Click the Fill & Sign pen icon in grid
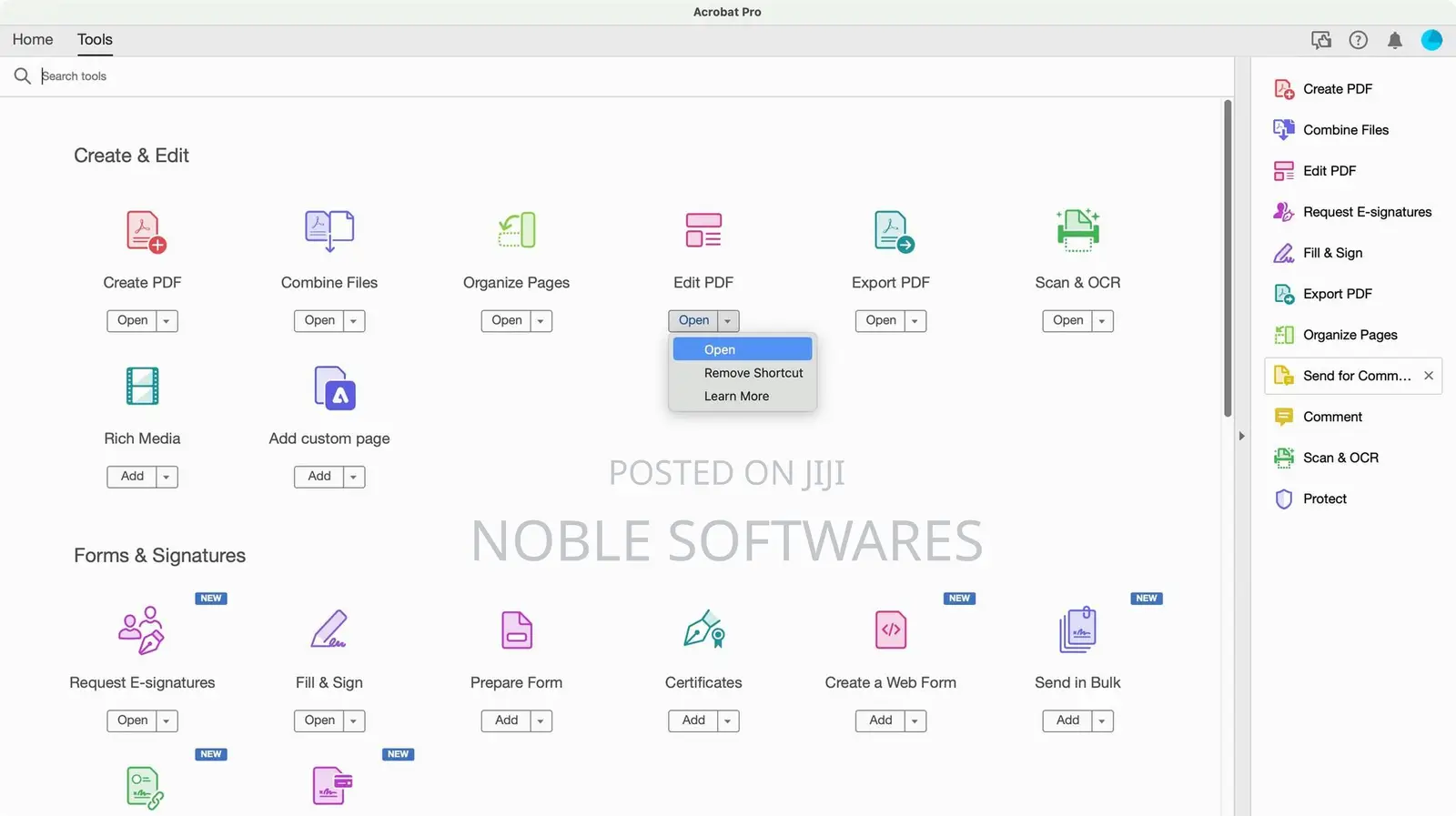Viewport: 1456px width, 816px height. pos(329,629)
